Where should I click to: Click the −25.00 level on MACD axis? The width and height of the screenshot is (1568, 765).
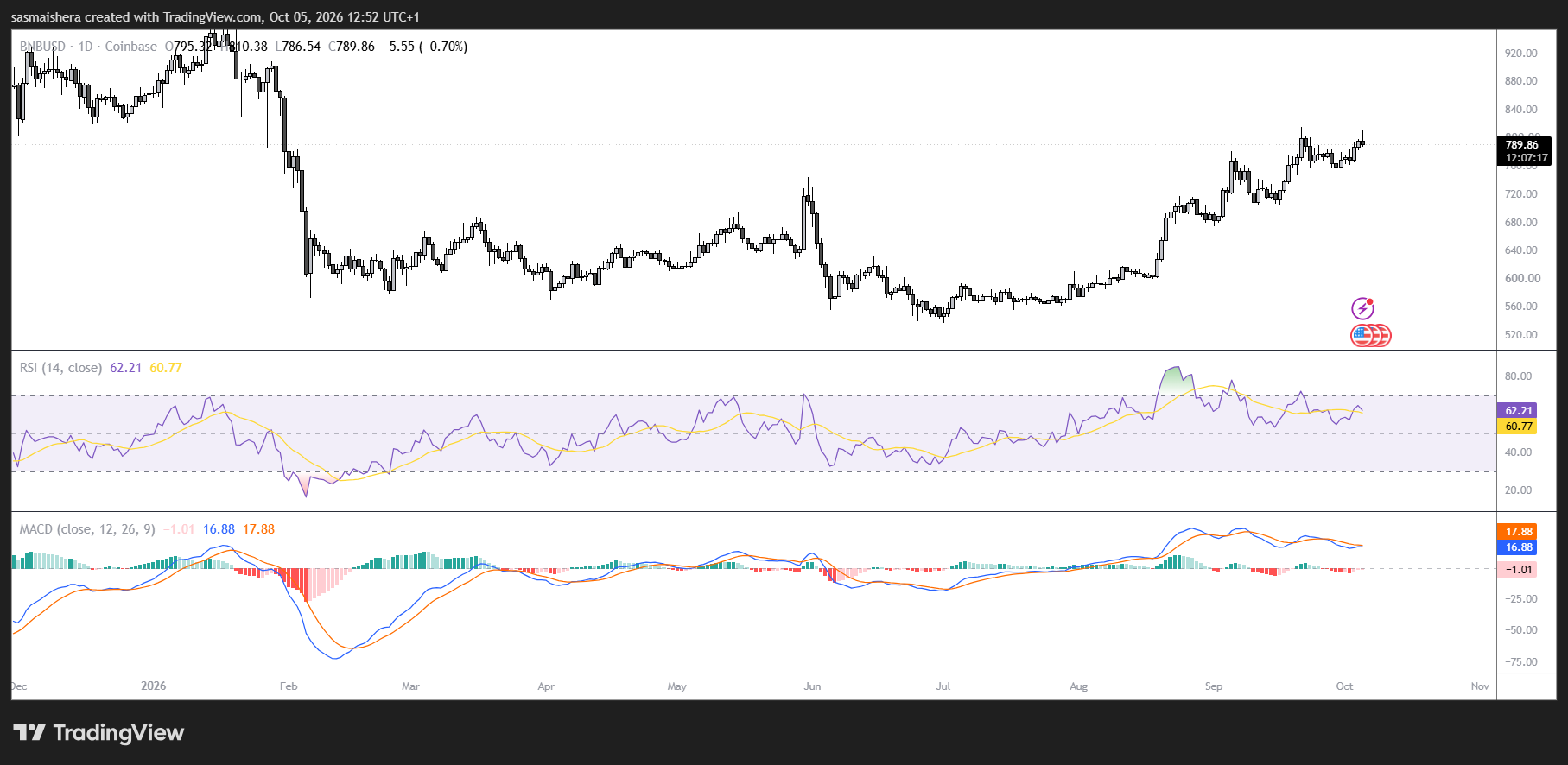coord(1520,599)
